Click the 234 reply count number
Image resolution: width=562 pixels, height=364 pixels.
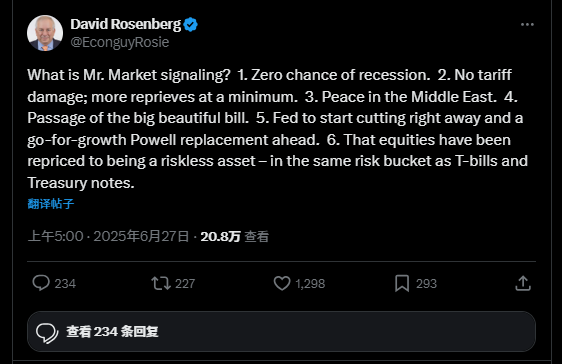point(65,284)
